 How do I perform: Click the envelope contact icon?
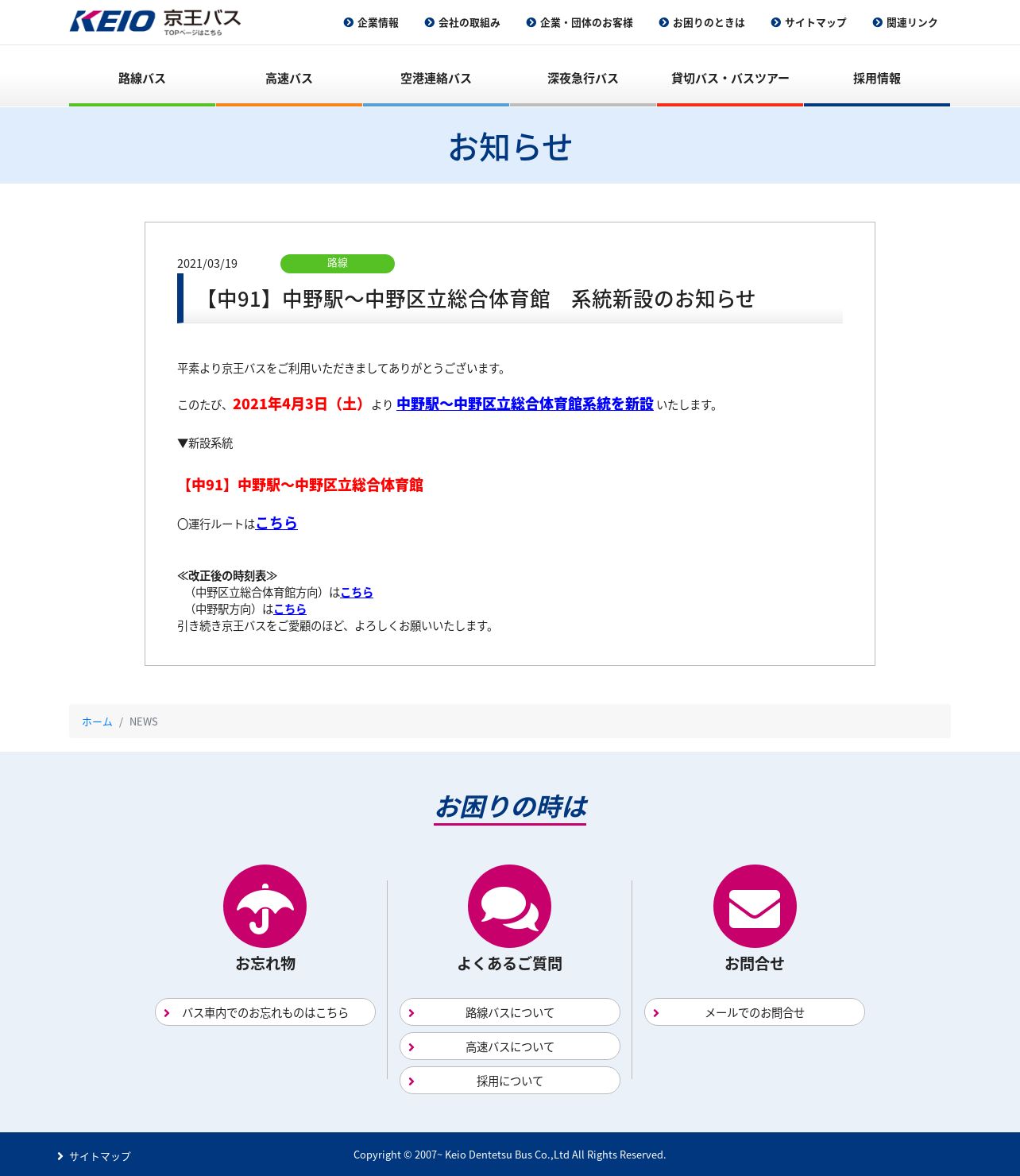[x=755, y=907]
